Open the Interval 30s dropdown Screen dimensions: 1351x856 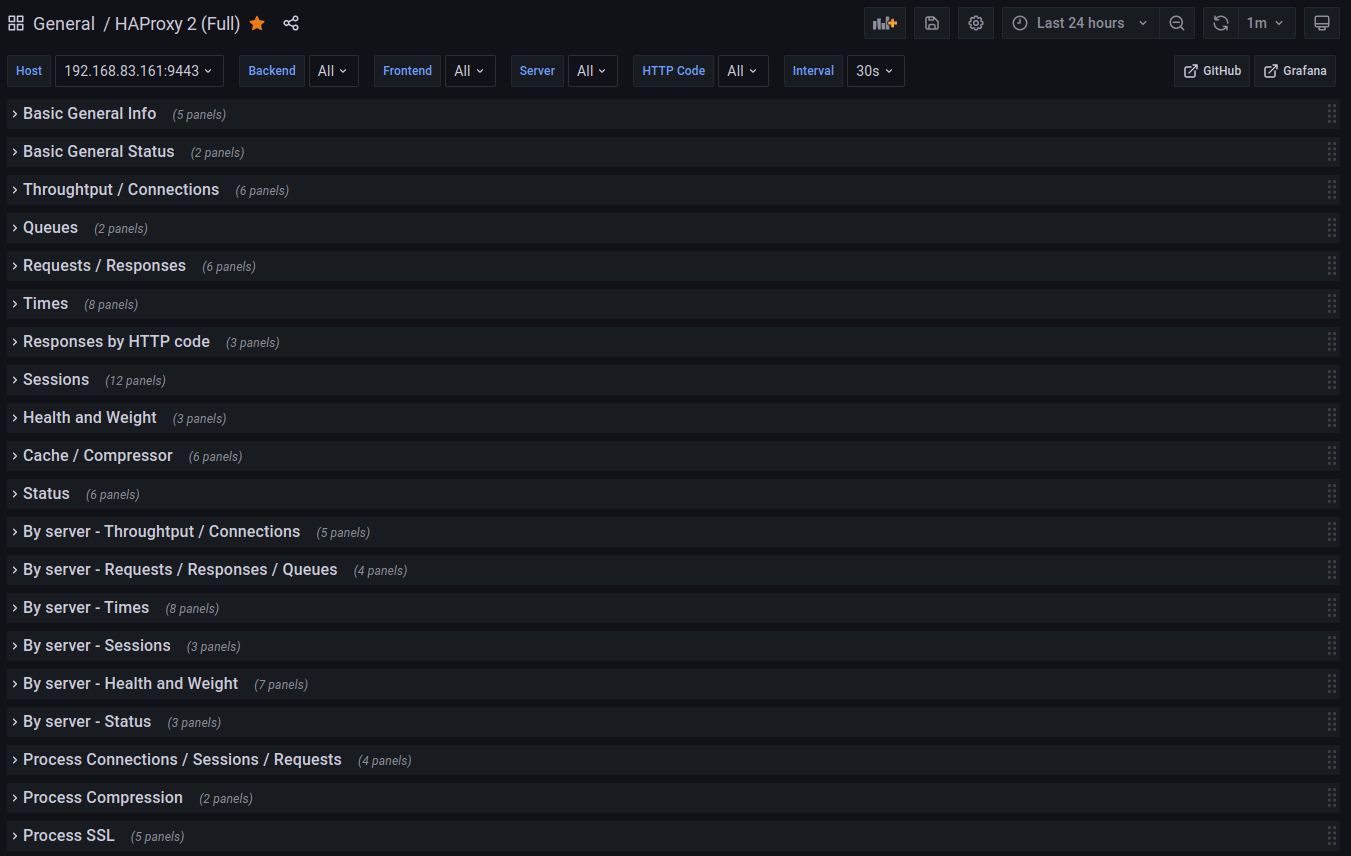point(875,71)
